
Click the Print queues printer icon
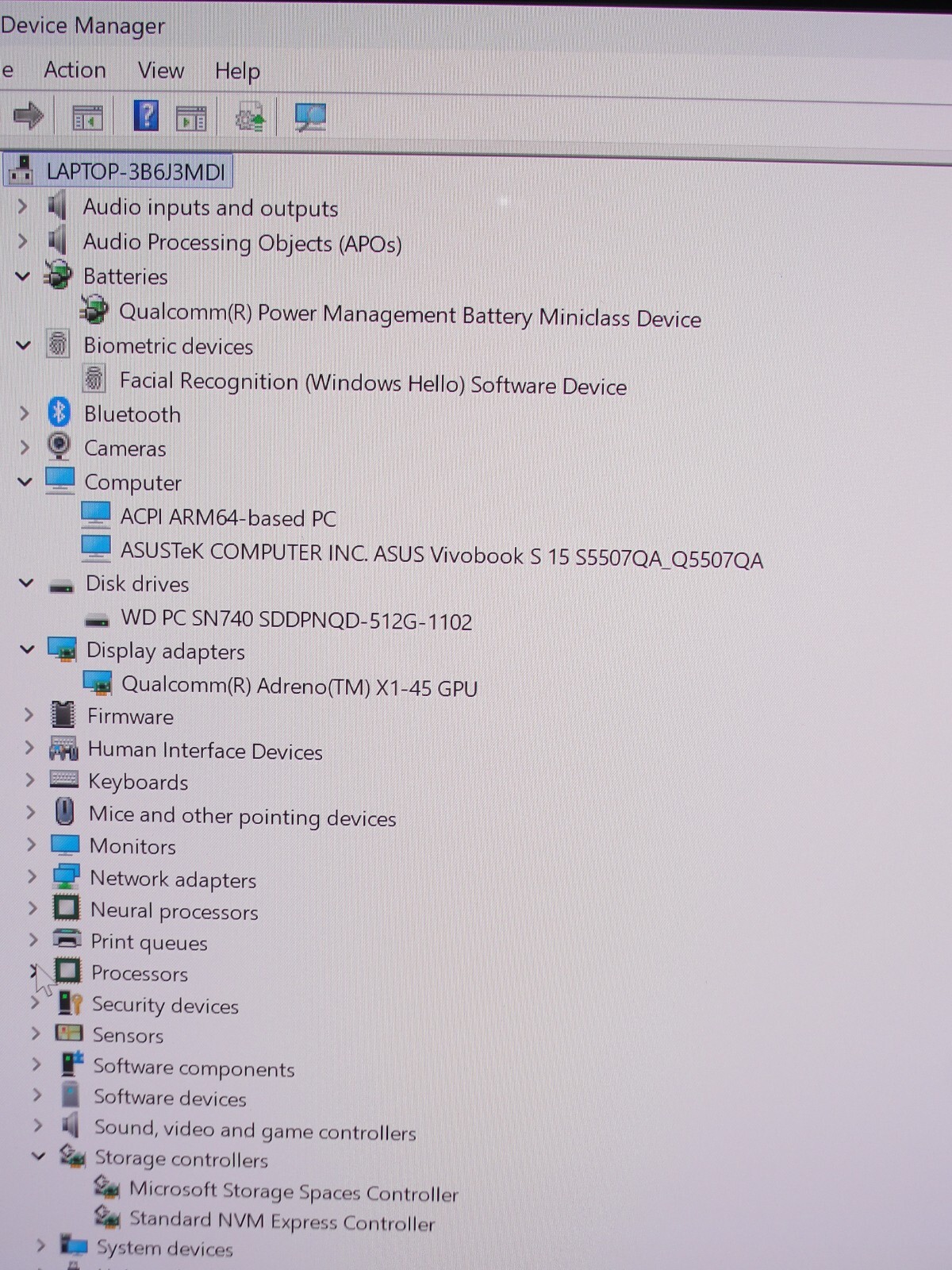pos(67,939)
